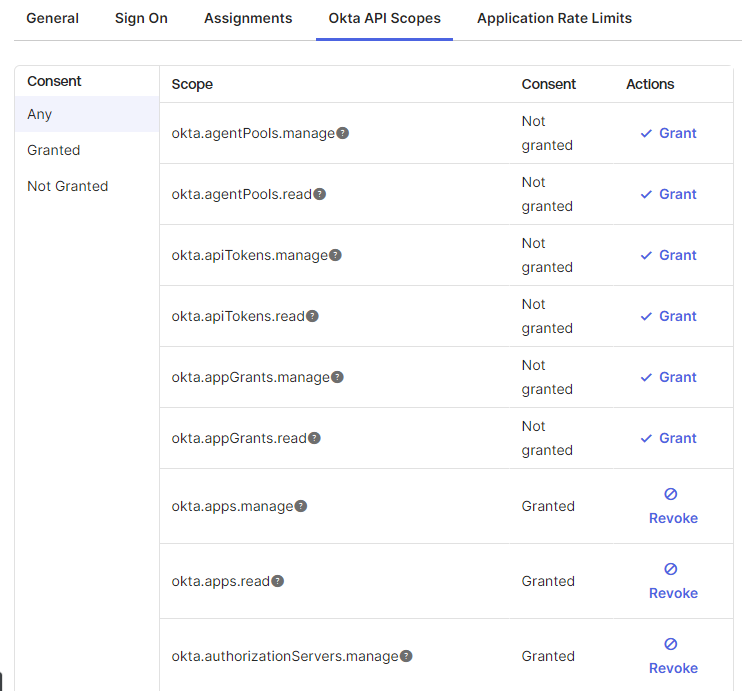Click the help icon beside okta.appGrants.manage

coord(338,377)
